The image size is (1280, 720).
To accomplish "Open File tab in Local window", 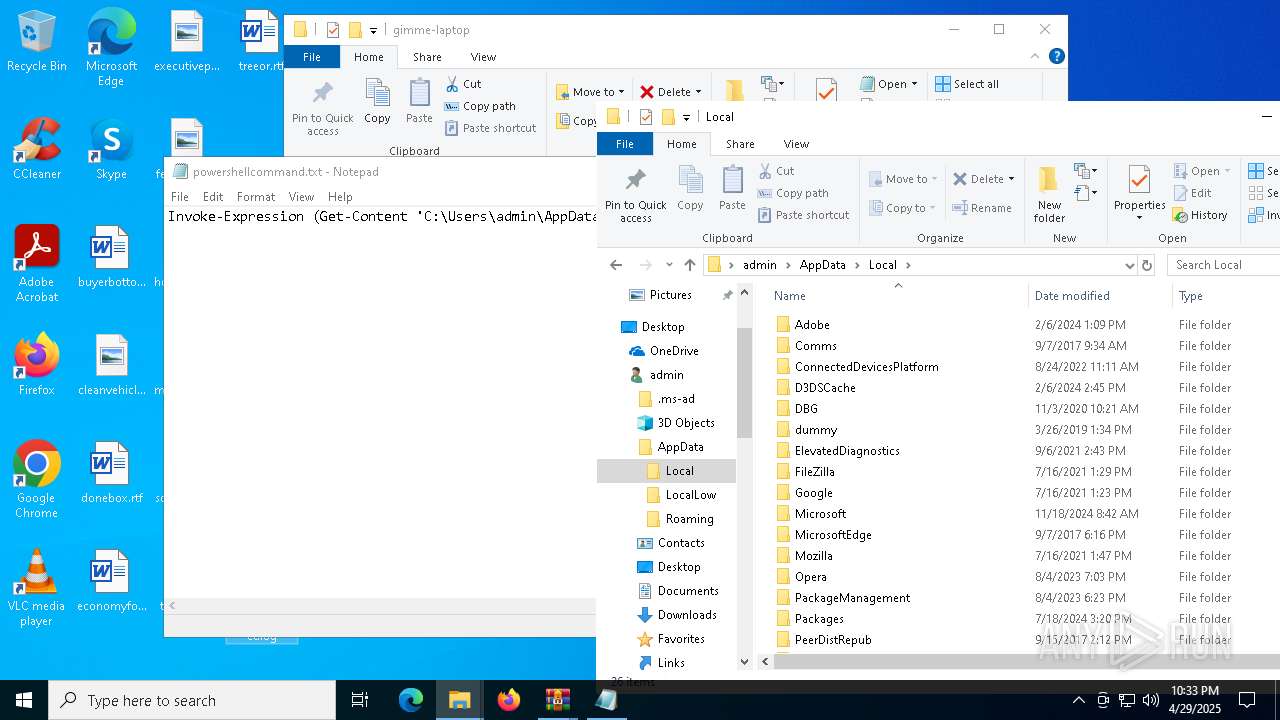I will pyautogui.click(x=625, y=144).
